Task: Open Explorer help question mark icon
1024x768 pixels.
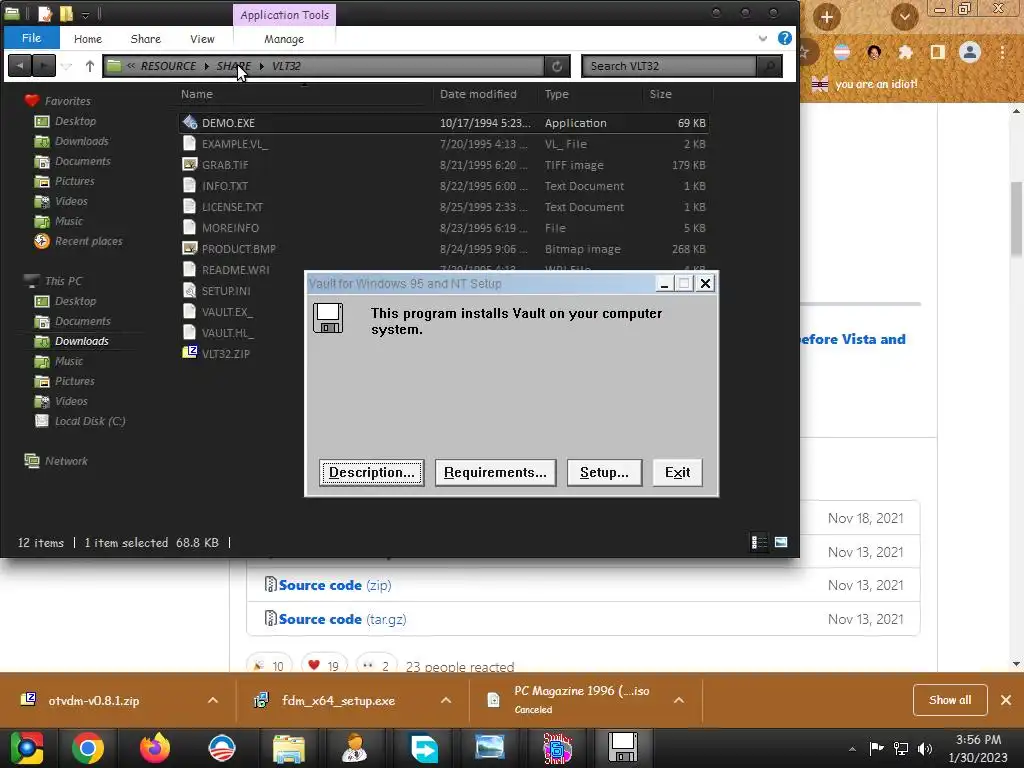Action: (x=784, y=39)
